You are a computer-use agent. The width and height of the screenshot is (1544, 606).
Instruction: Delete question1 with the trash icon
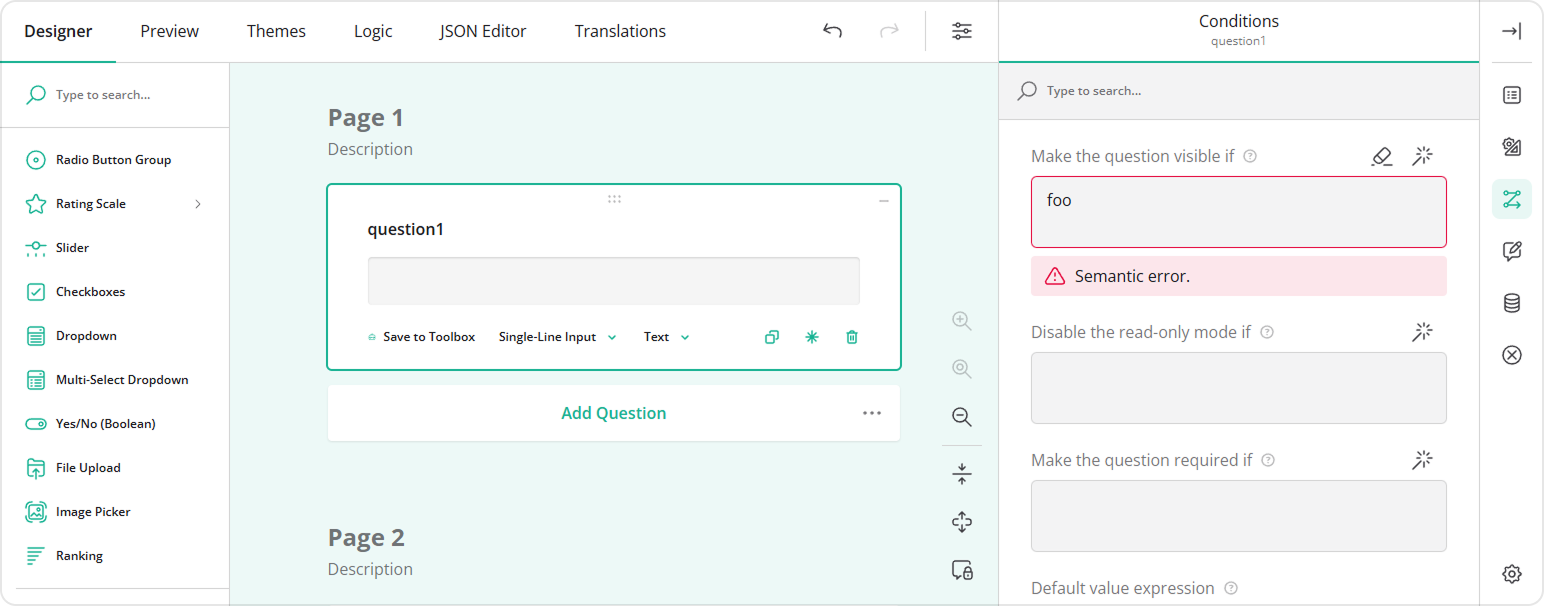851,337
